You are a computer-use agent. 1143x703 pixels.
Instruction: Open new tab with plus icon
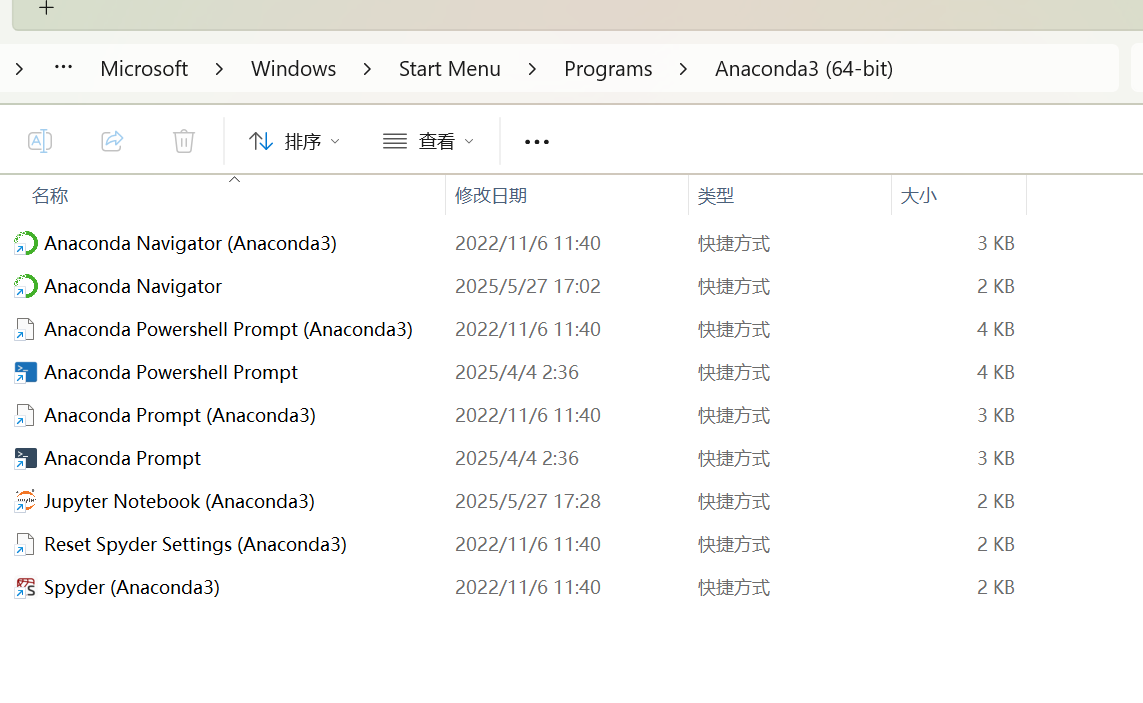tap(46, 8)
